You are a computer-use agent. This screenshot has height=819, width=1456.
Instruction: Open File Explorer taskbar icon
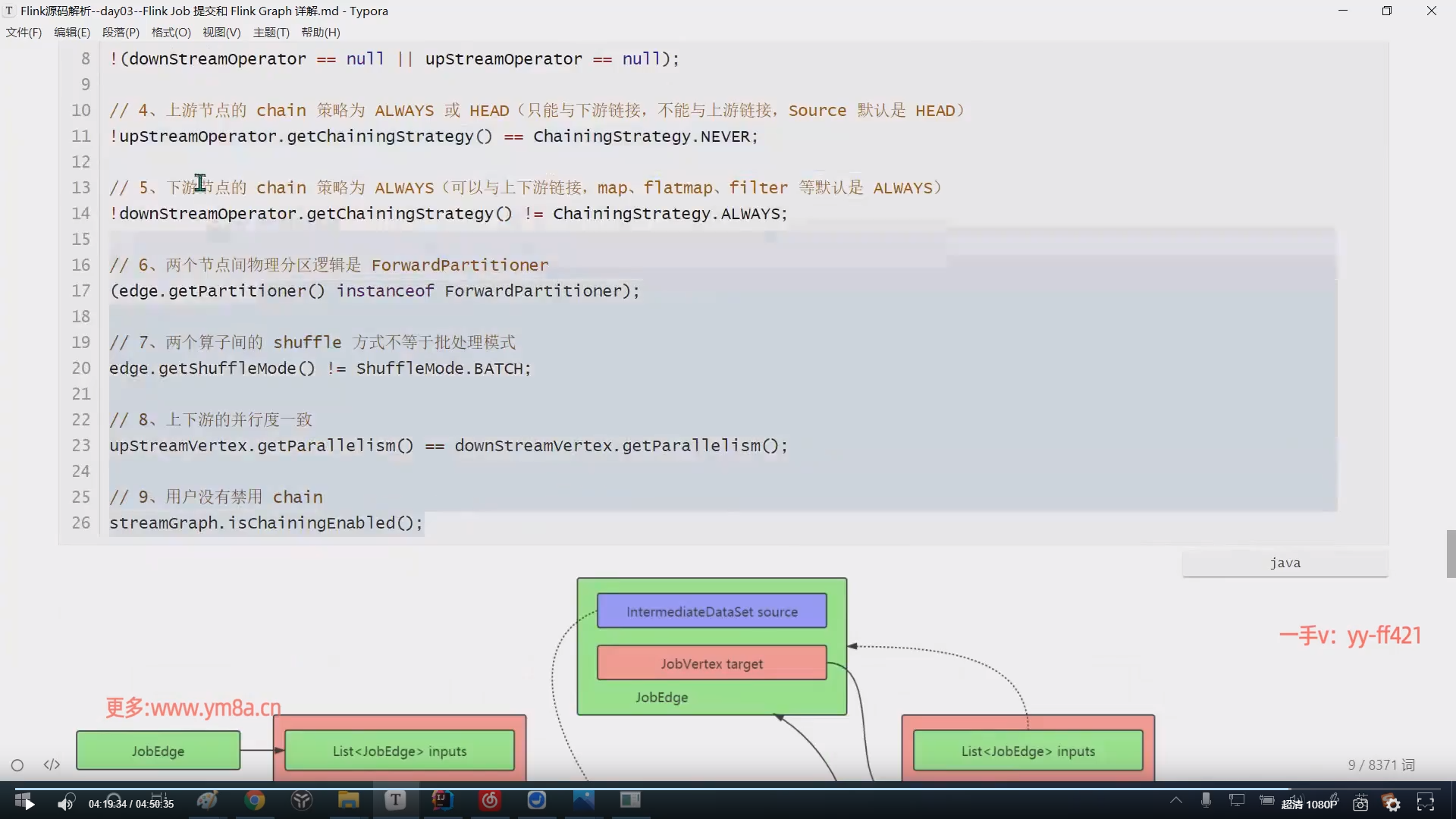click(x=348, y=801)
